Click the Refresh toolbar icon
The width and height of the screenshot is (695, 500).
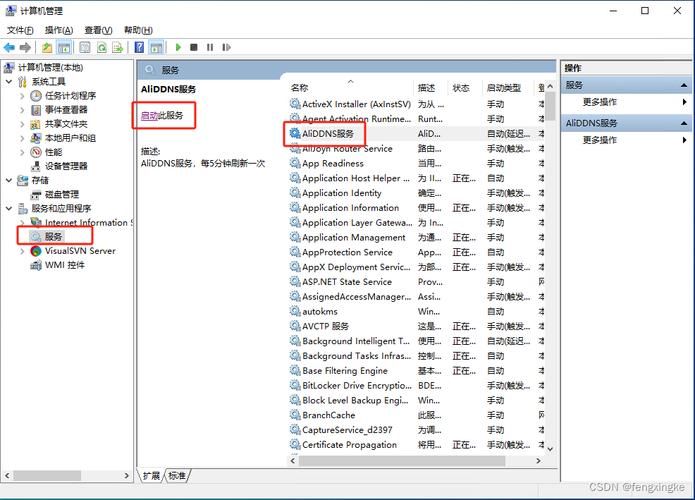coord(102,47)
